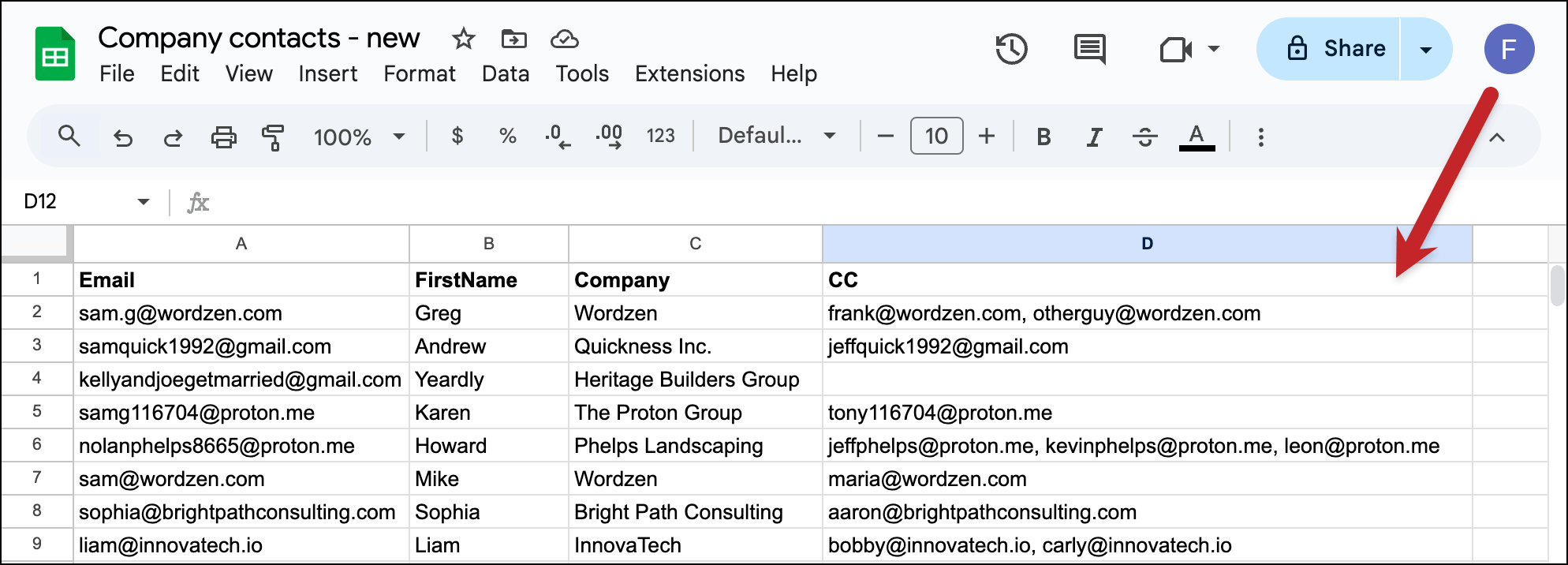Click the print icon
Image resolution: width=1568 pixels, height=565 pixels.
coord(224,137)
